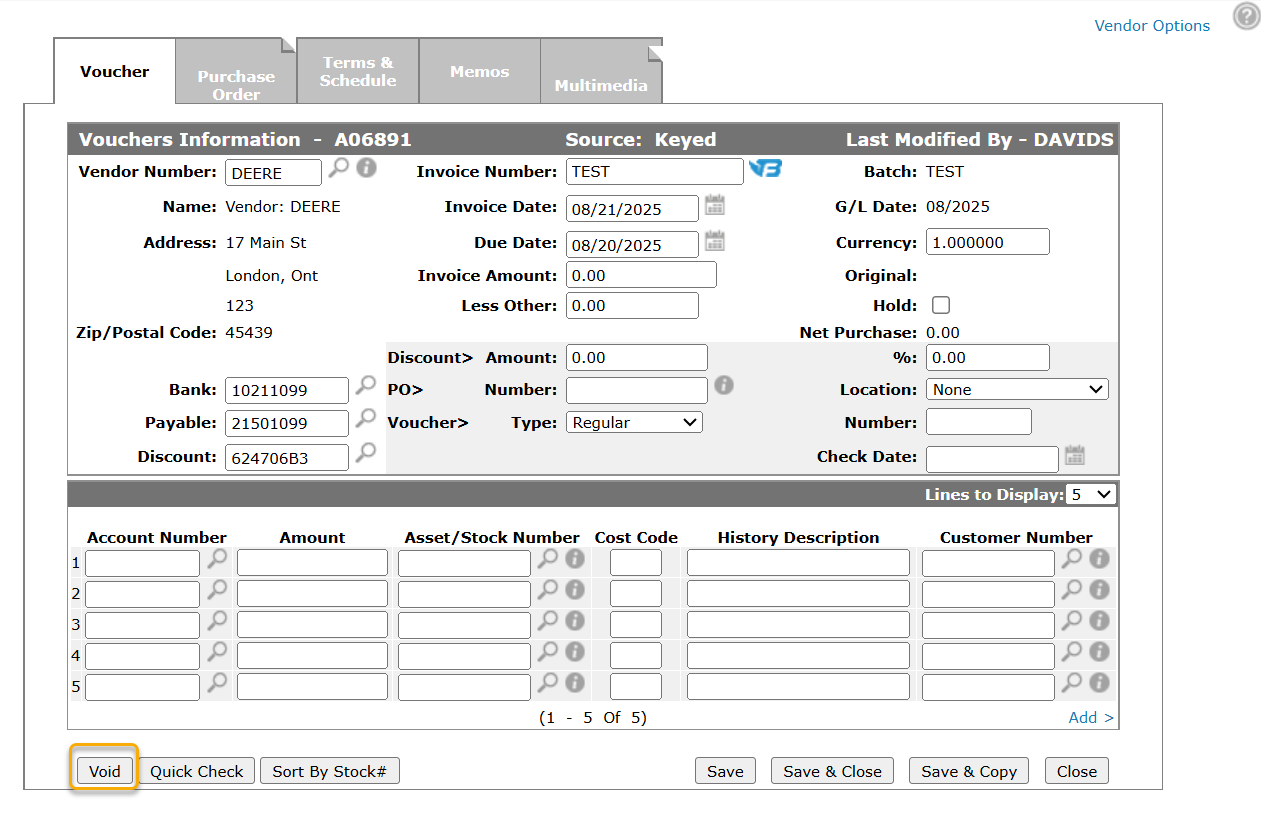Change the Lines to Display dropdown
The width and height of the screenshot is (1261, 830).
(1090, 494)
